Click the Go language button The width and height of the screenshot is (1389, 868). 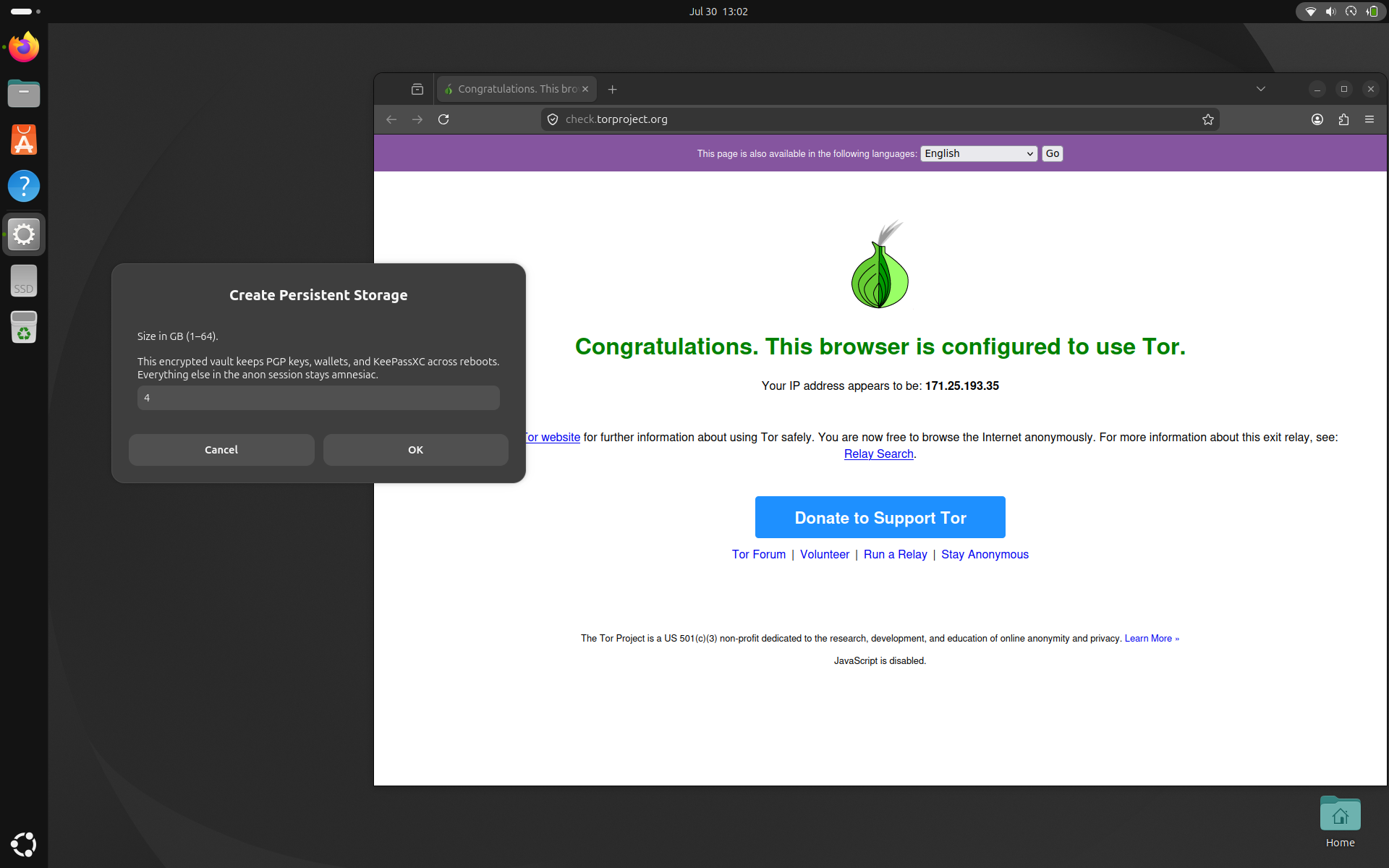1052,153
